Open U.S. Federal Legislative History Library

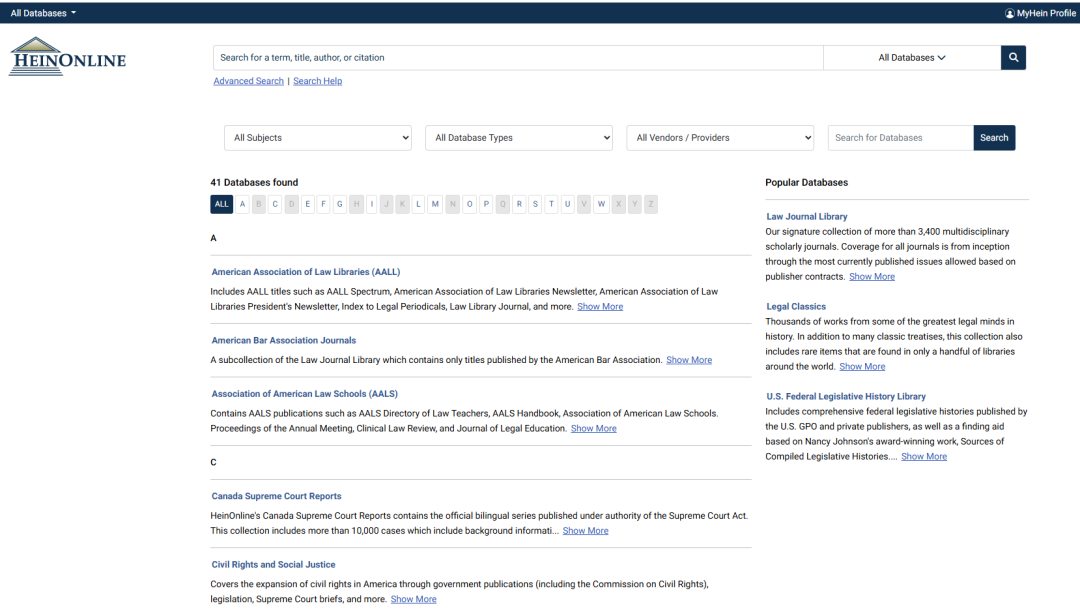tap(846, 397)
